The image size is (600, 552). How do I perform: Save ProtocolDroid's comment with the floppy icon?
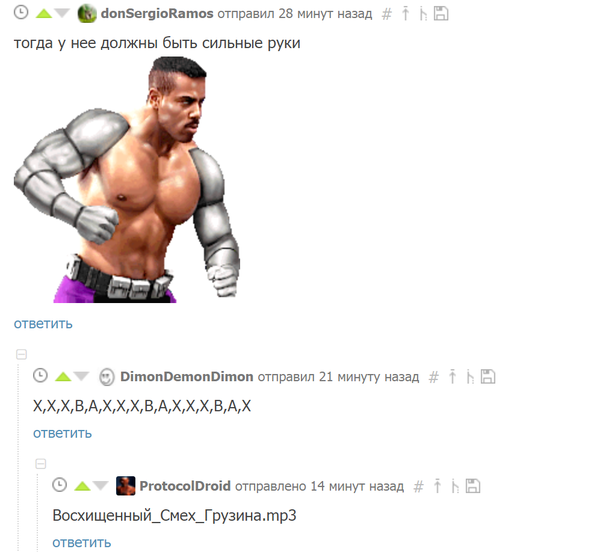(x=473, y=486)
